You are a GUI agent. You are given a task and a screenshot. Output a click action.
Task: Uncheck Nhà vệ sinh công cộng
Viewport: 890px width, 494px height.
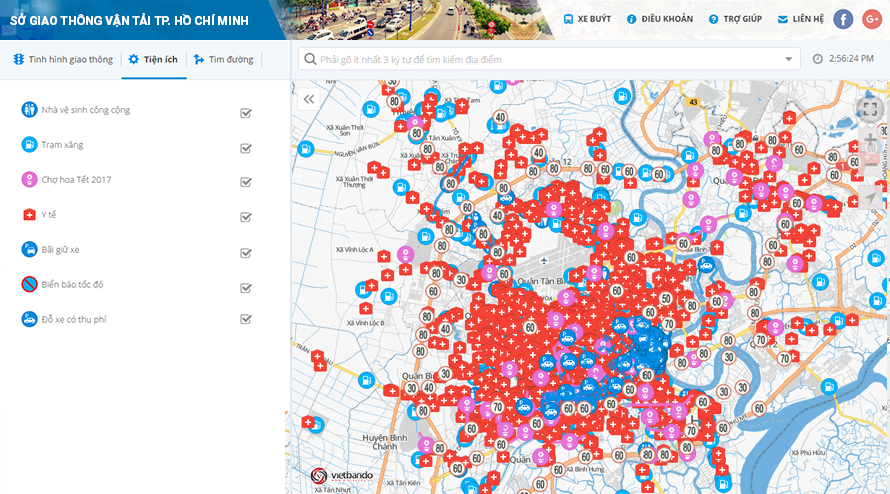pos(246,113)
